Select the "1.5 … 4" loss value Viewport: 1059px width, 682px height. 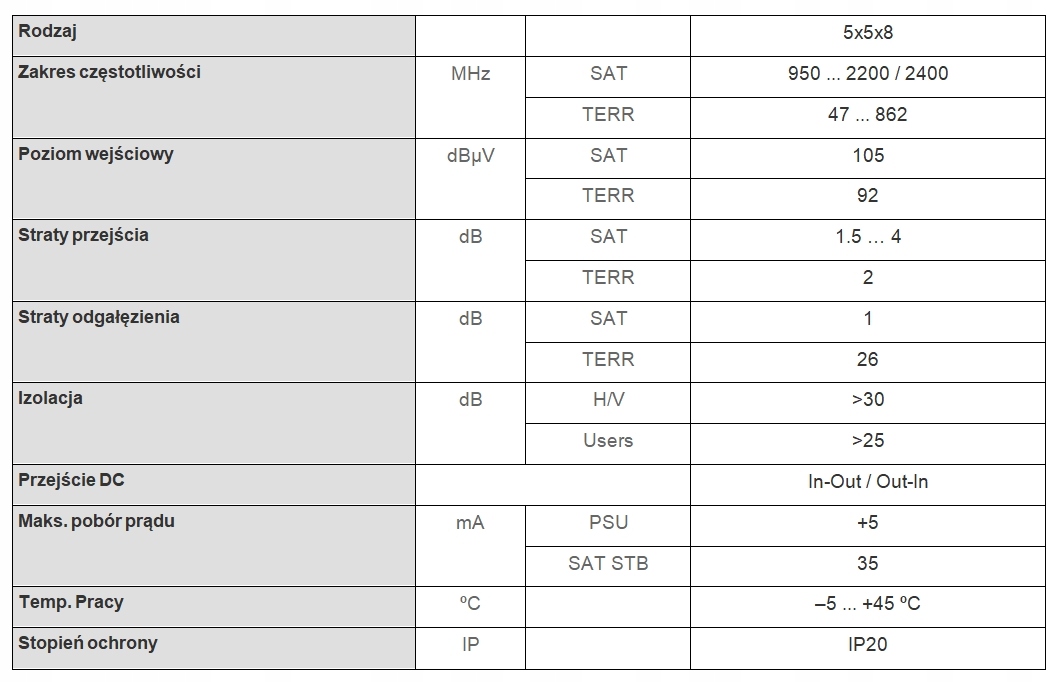867,237
